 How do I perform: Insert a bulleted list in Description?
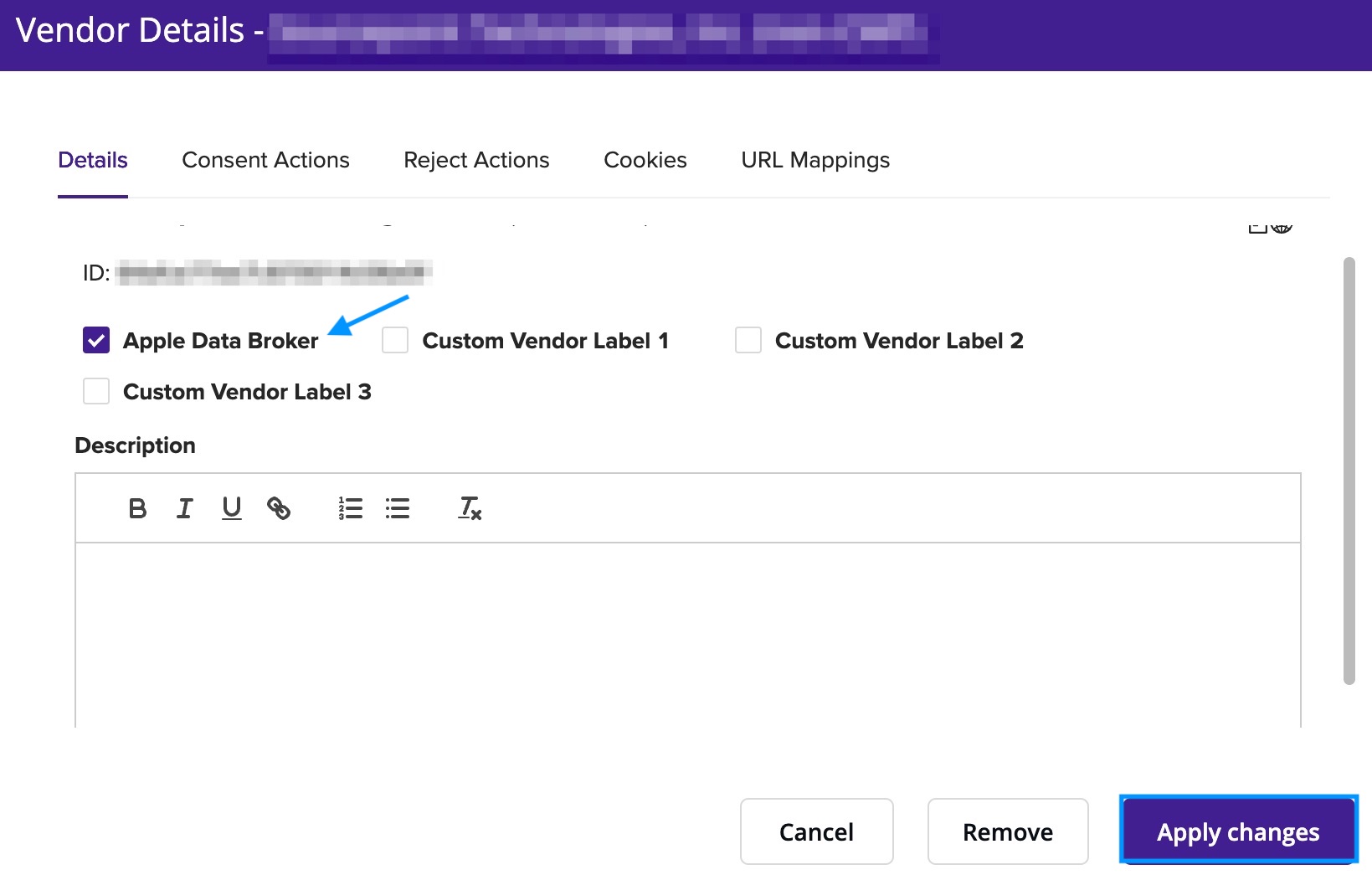pos(398,508)
